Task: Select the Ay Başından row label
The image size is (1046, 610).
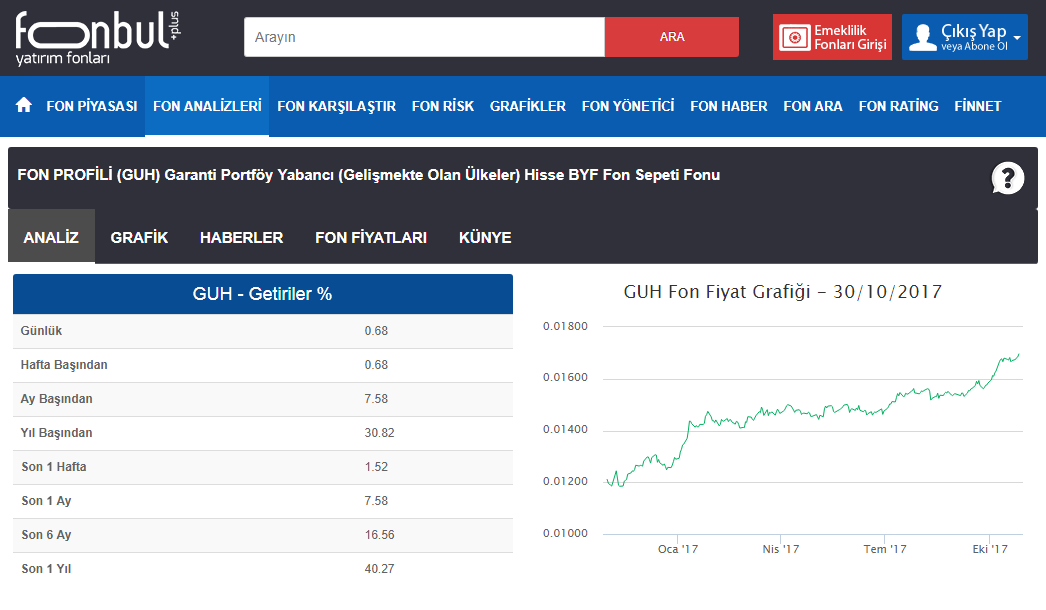Action: click(57, 399)
